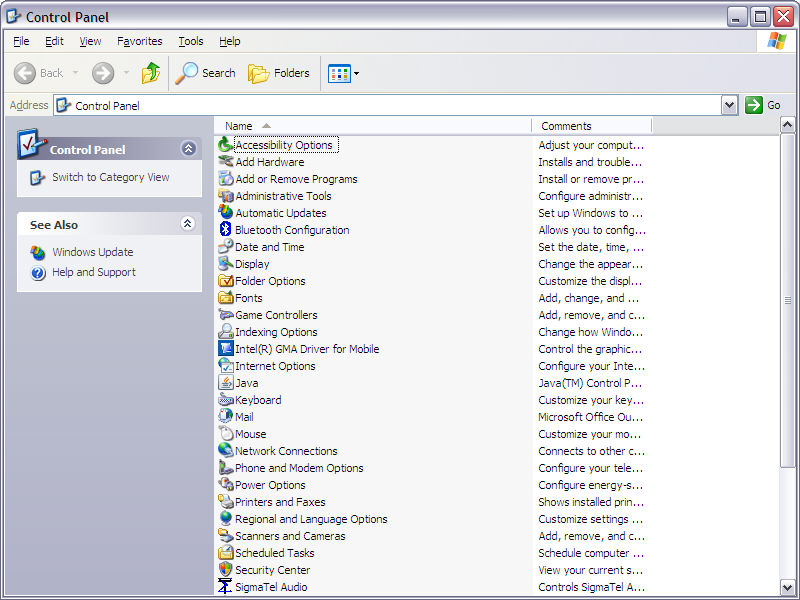Image resolution: width=800 pixels, height=600 pixels.
Task: Go up one folder level
Action: [151, 73]
